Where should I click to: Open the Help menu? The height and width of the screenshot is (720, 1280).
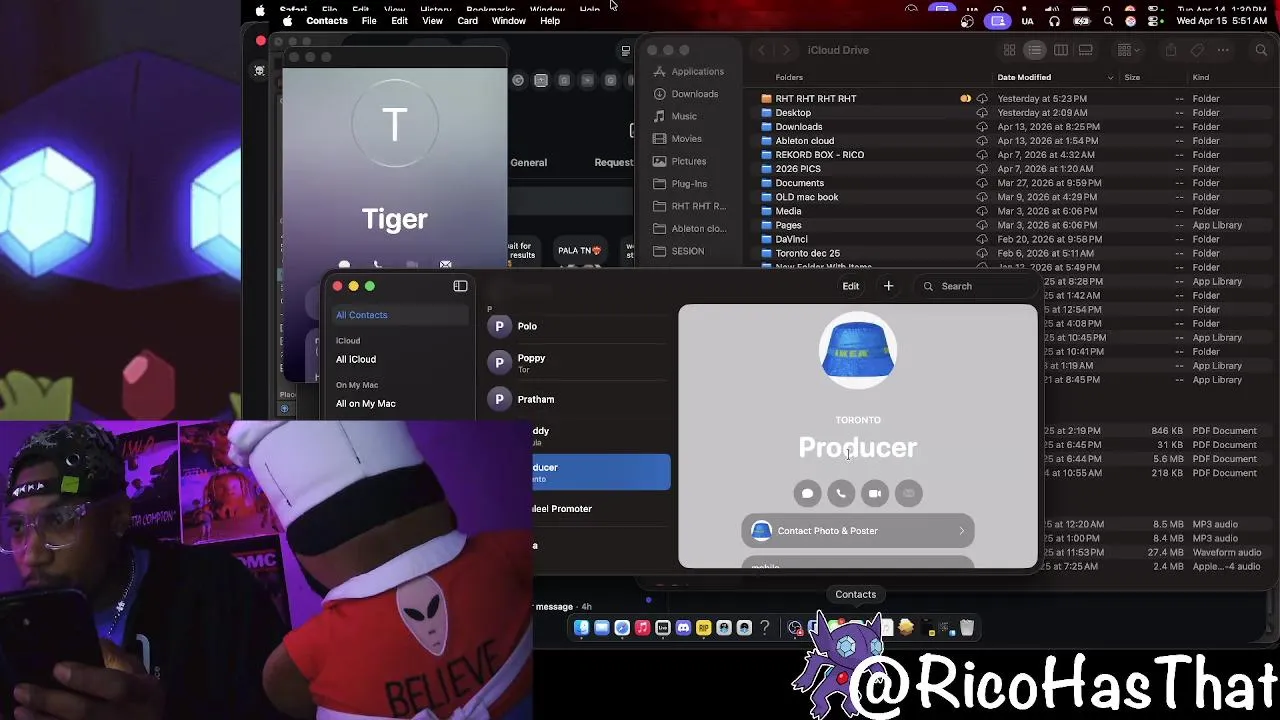point(550,21)
